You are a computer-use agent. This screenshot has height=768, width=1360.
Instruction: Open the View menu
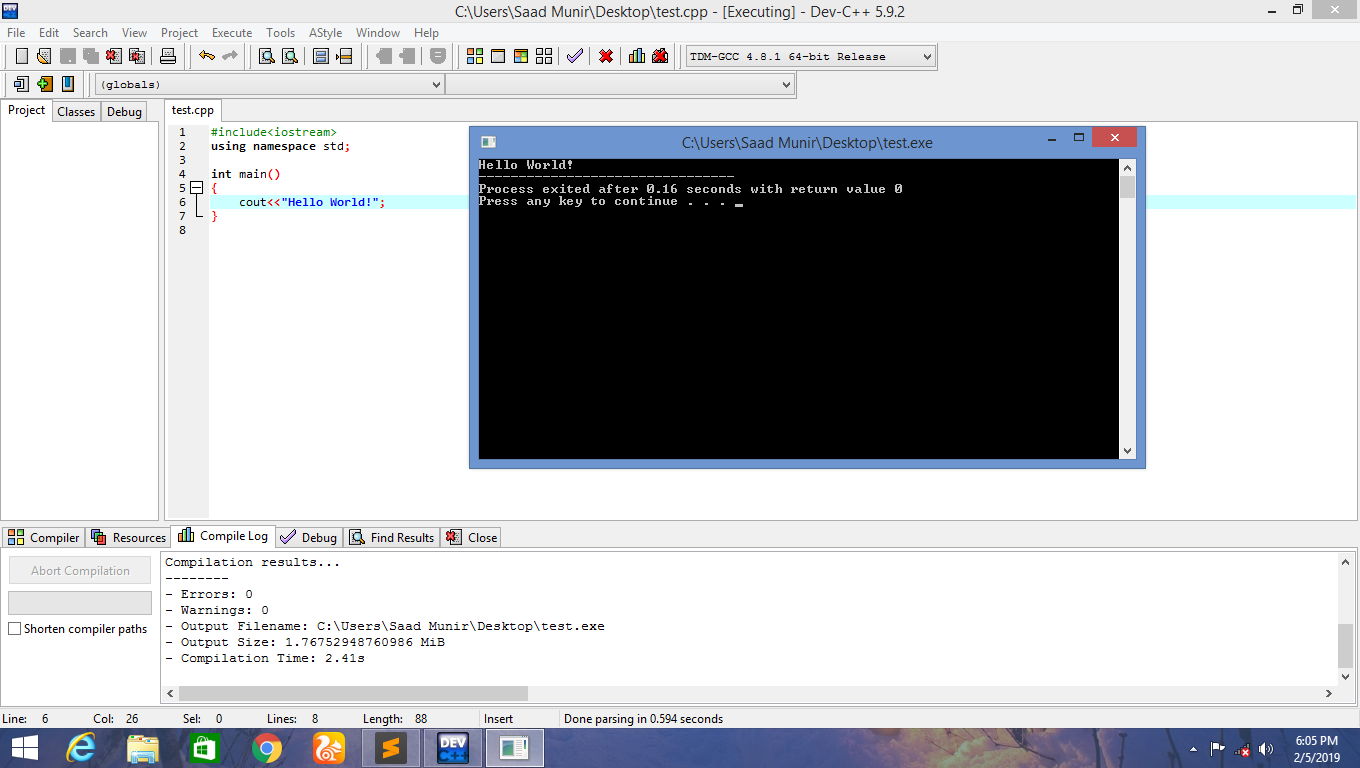click(x=134, y=33)
